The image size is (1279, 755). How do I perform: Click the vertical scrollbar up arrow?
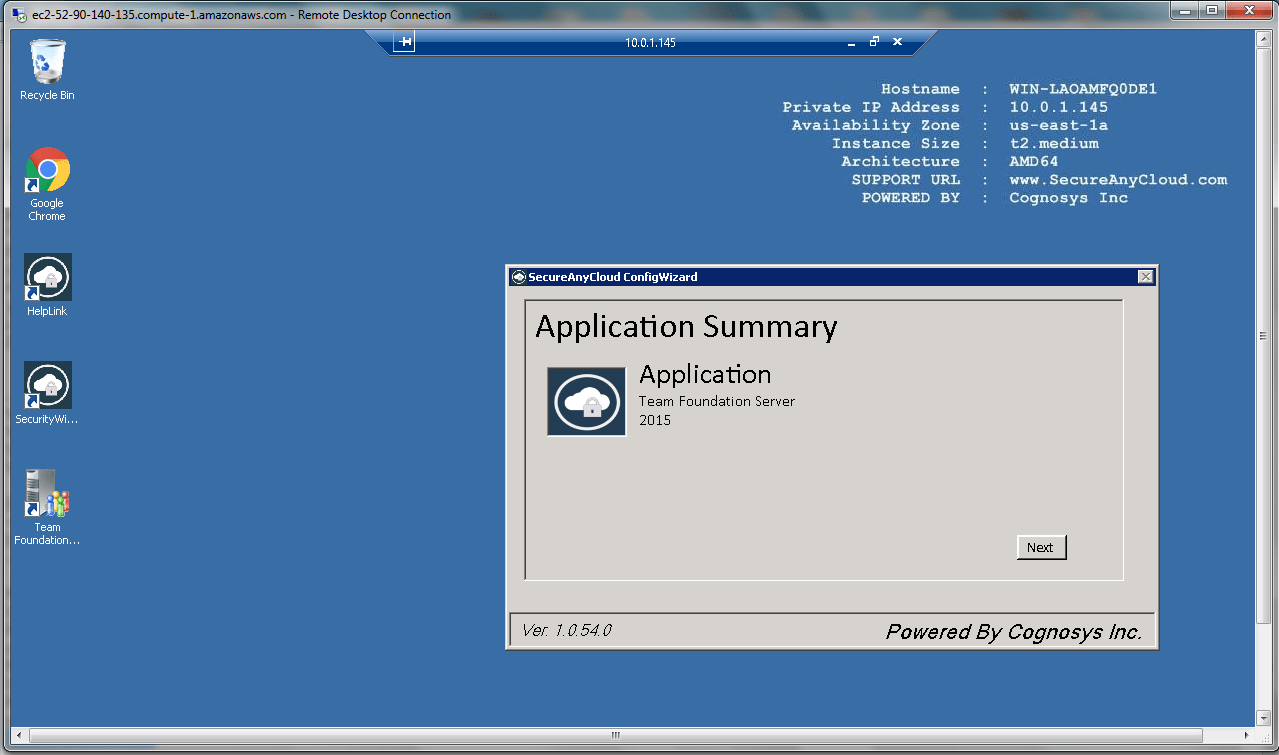coord(1265,38)
